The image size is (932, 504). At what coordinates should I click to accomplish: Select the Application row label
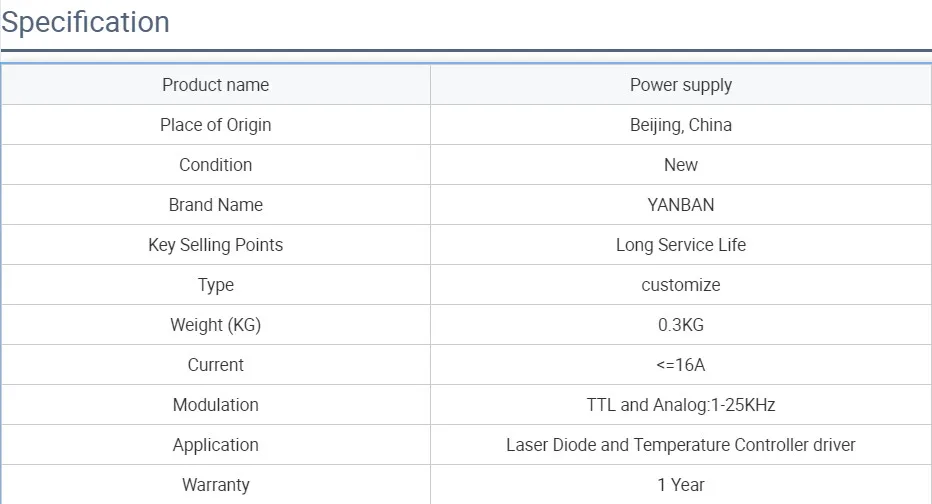(x=216, y=445)
